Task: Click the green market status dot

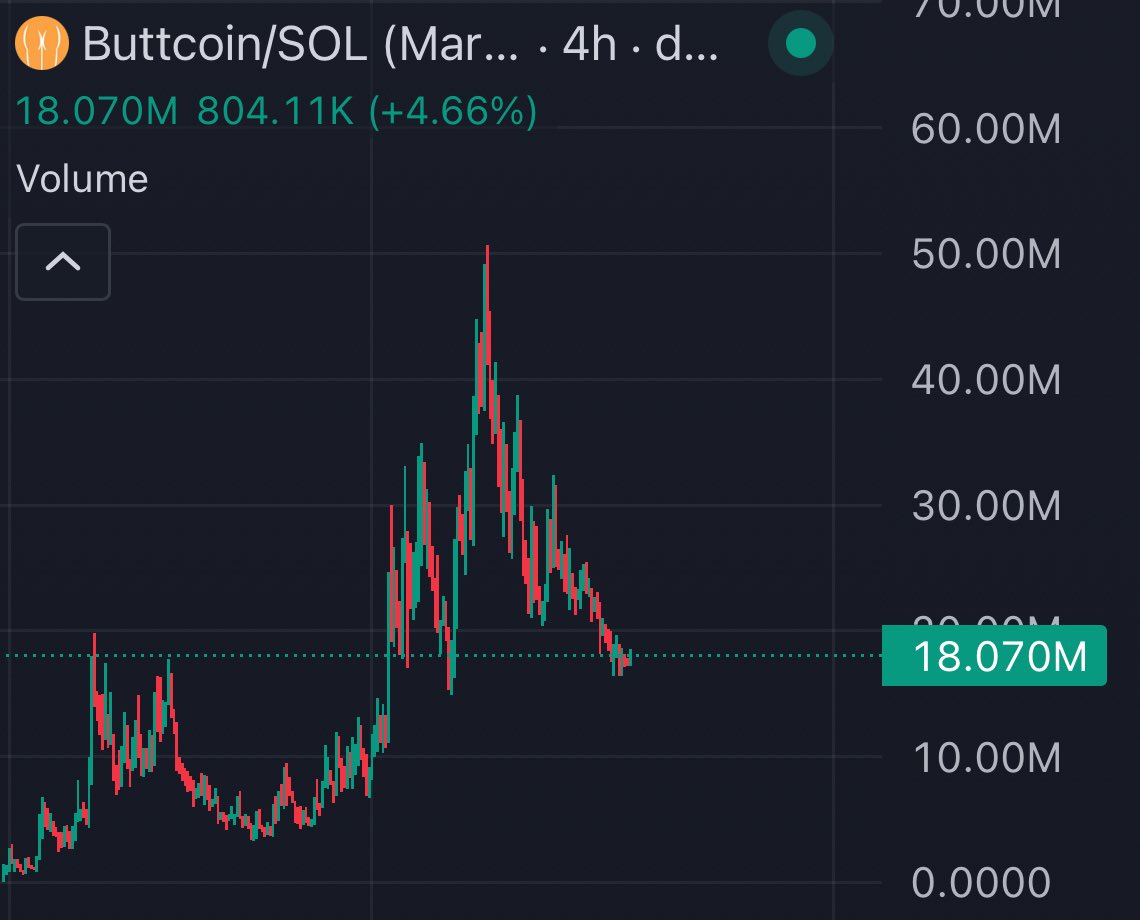Action: coord(800,43)
